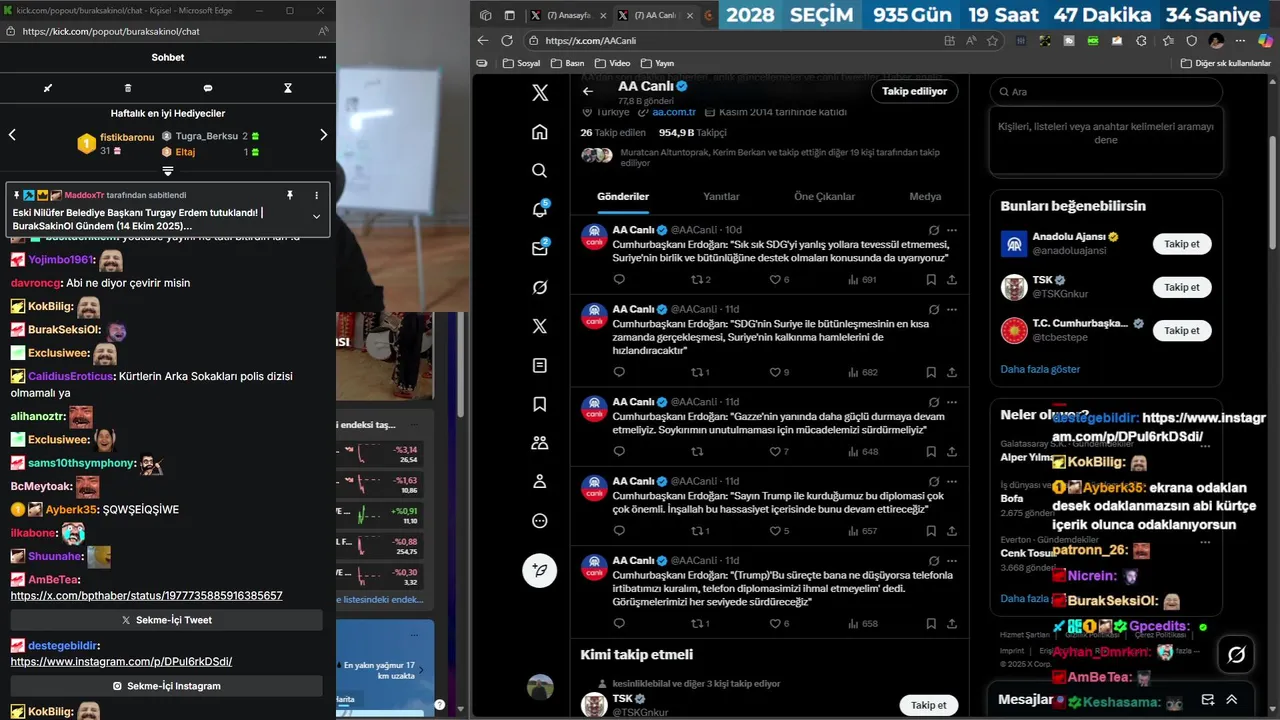Open Grok from the X sidebar

pos(540,287)
